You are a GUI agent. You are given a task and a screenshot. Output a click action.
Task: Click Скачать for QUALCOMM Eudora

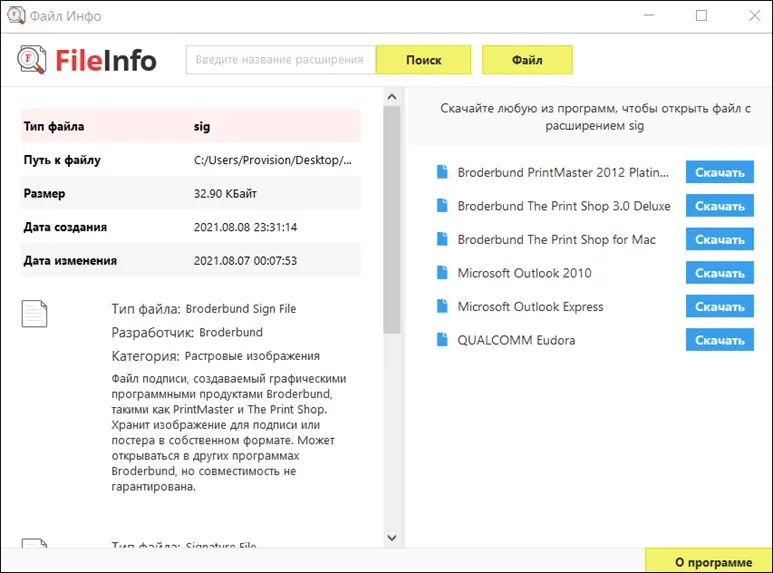[719, 340]
